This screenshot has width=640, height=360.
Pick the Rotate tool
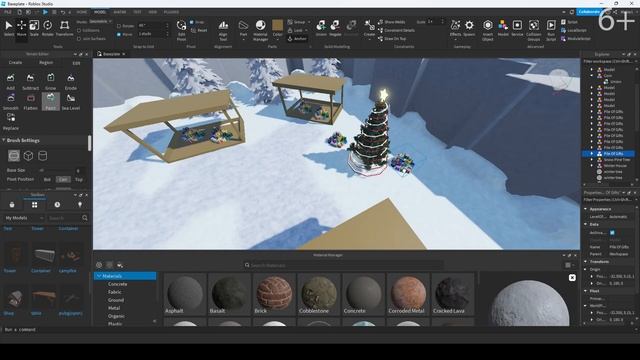pyautogui.click(x=48, y=28)
